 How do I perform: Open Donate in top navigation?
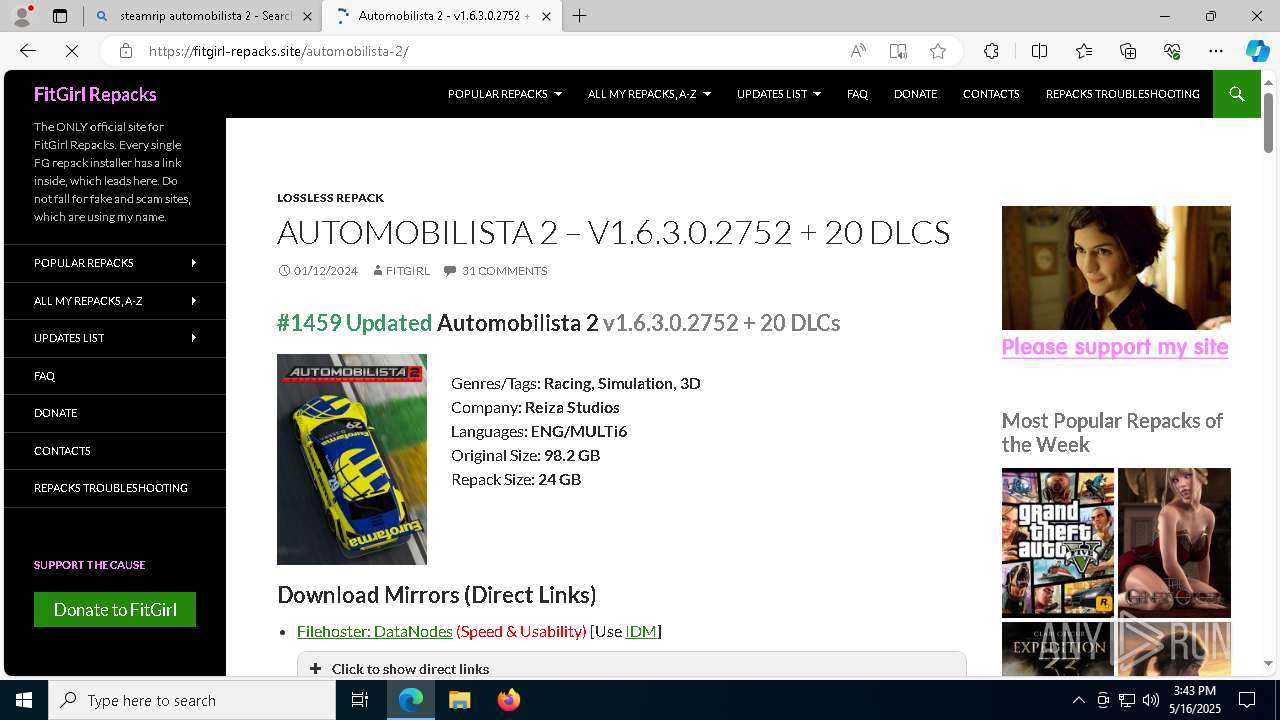(x=915, y=94)
